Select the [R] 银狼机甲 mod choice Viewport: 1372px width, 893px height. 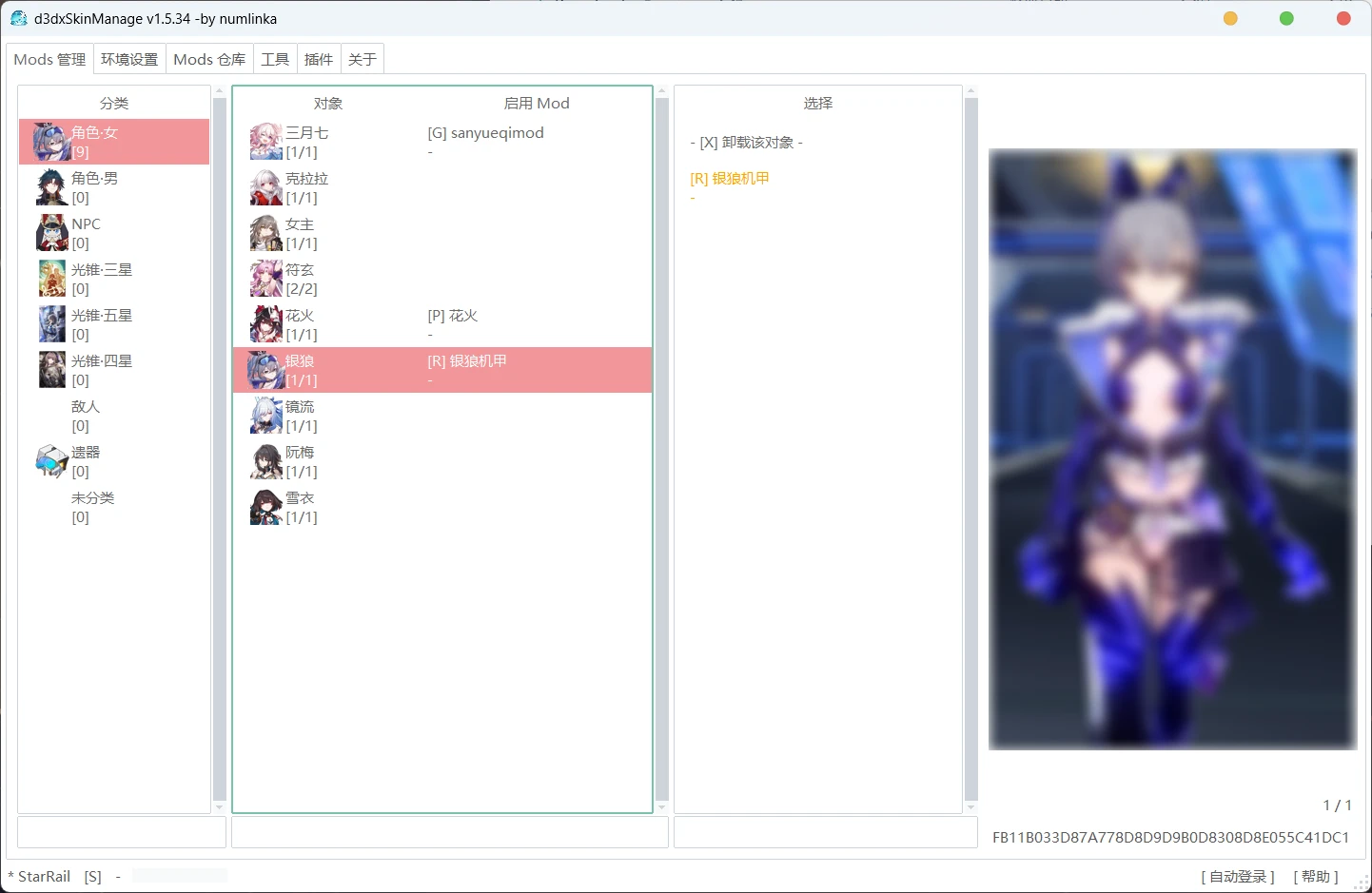coord(730,178)
